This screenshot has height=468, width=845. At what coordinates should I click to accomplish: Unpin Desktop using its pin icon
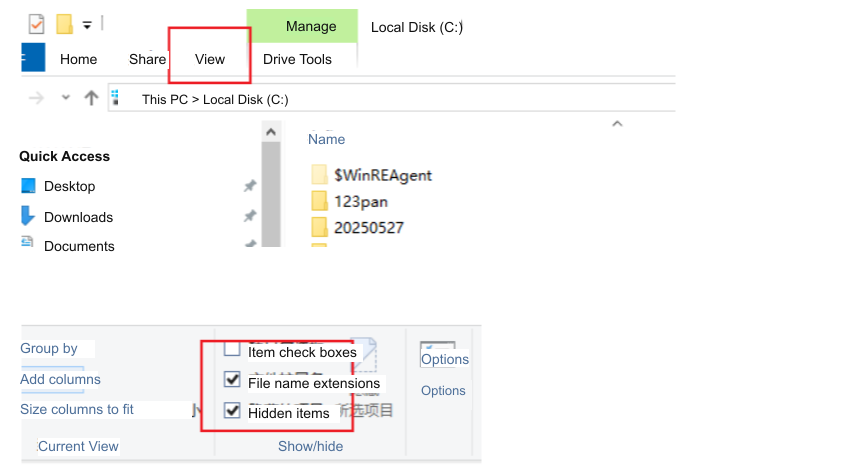pos(250,186)
